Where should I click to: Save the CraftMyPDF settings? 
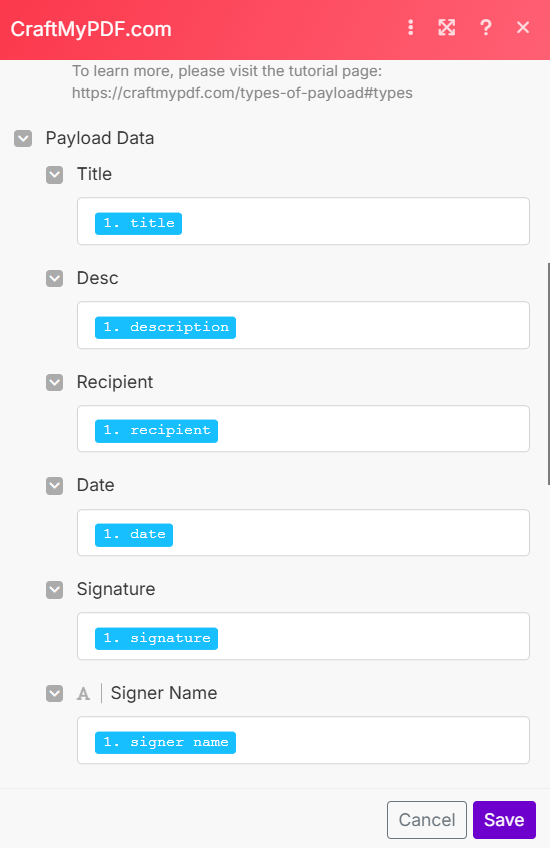[x=504, y=820]
